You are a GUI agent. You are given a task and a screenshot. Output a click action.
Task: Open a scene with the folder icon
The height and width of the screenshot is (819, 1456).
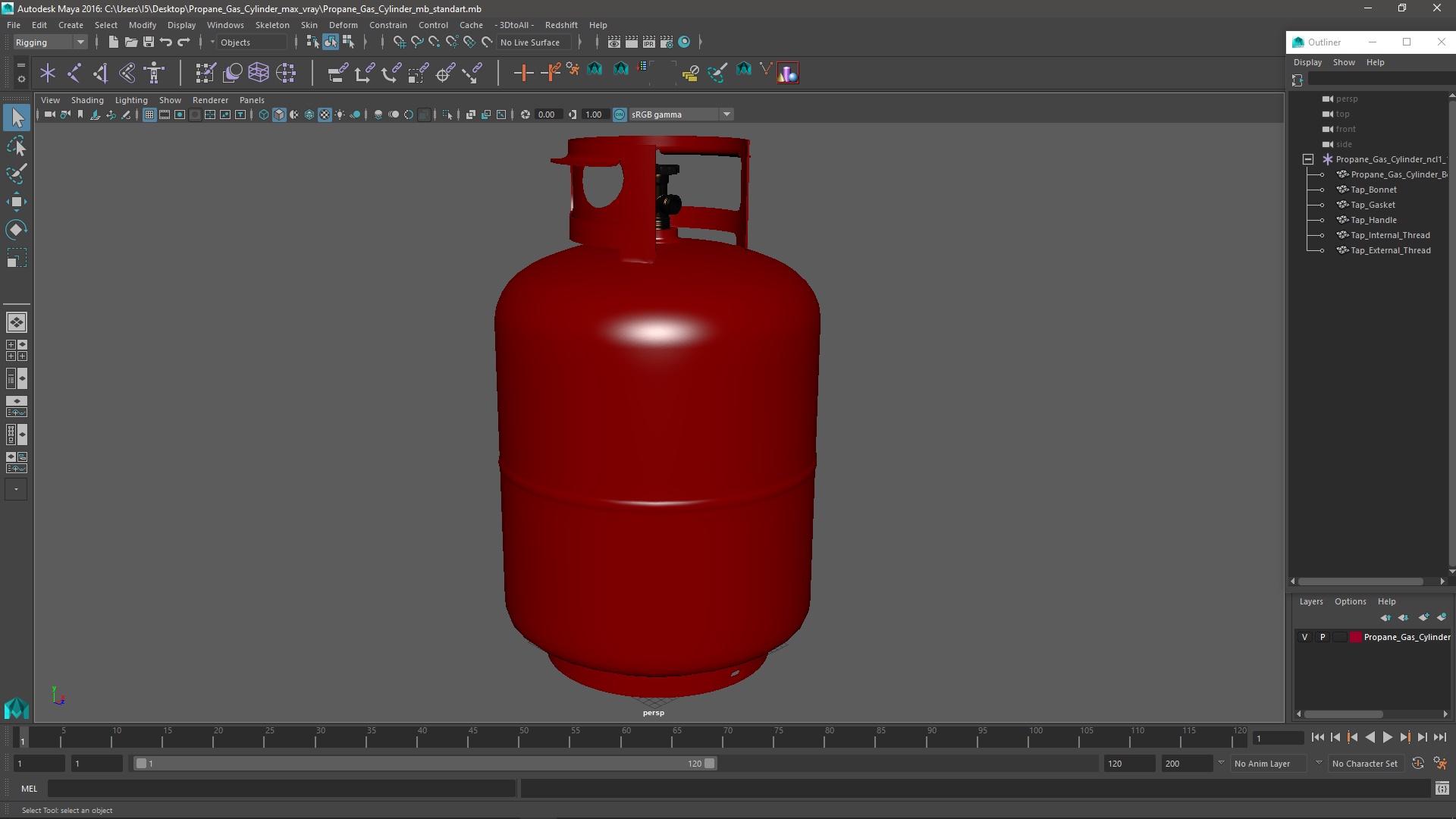tap(130, 42)
